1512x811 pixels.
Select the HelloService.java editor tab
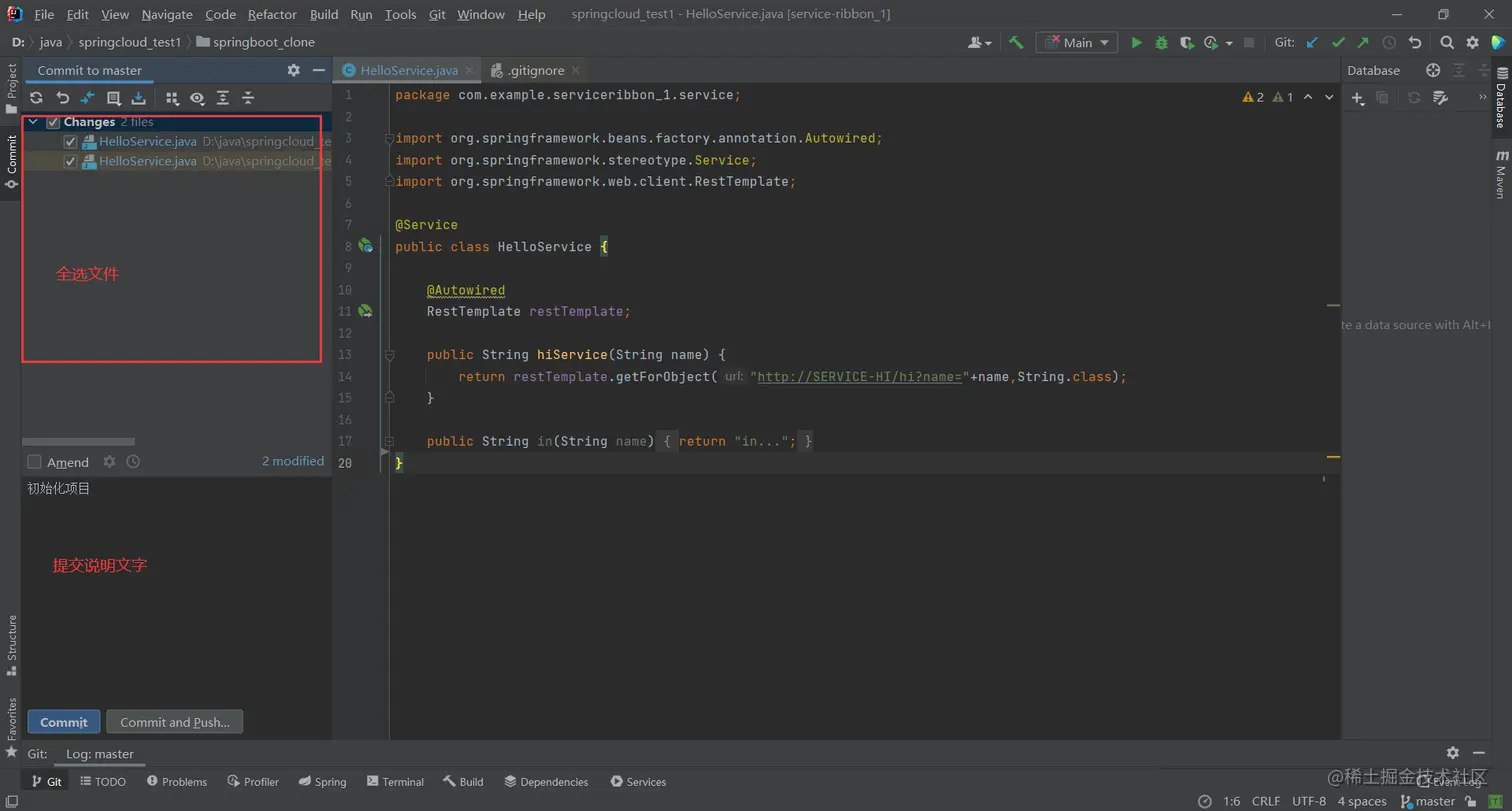(407, 70)
